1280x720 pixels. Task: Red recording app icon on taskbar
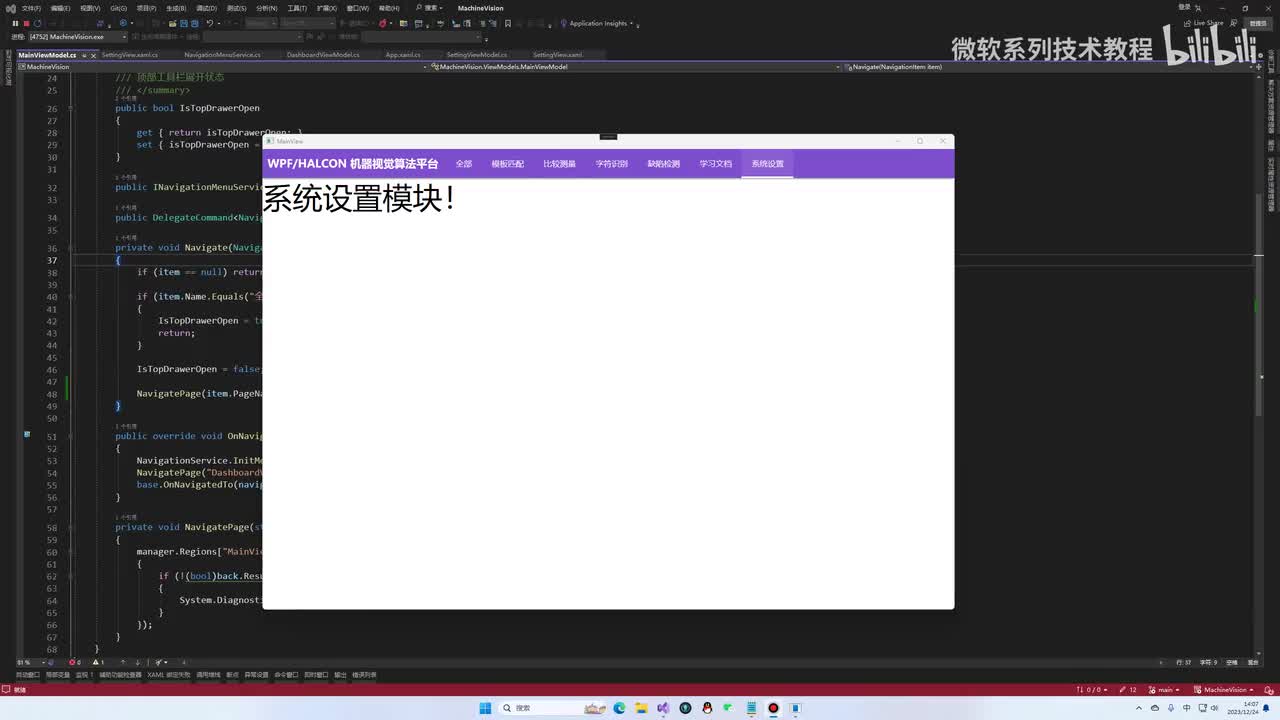(773, 708)
